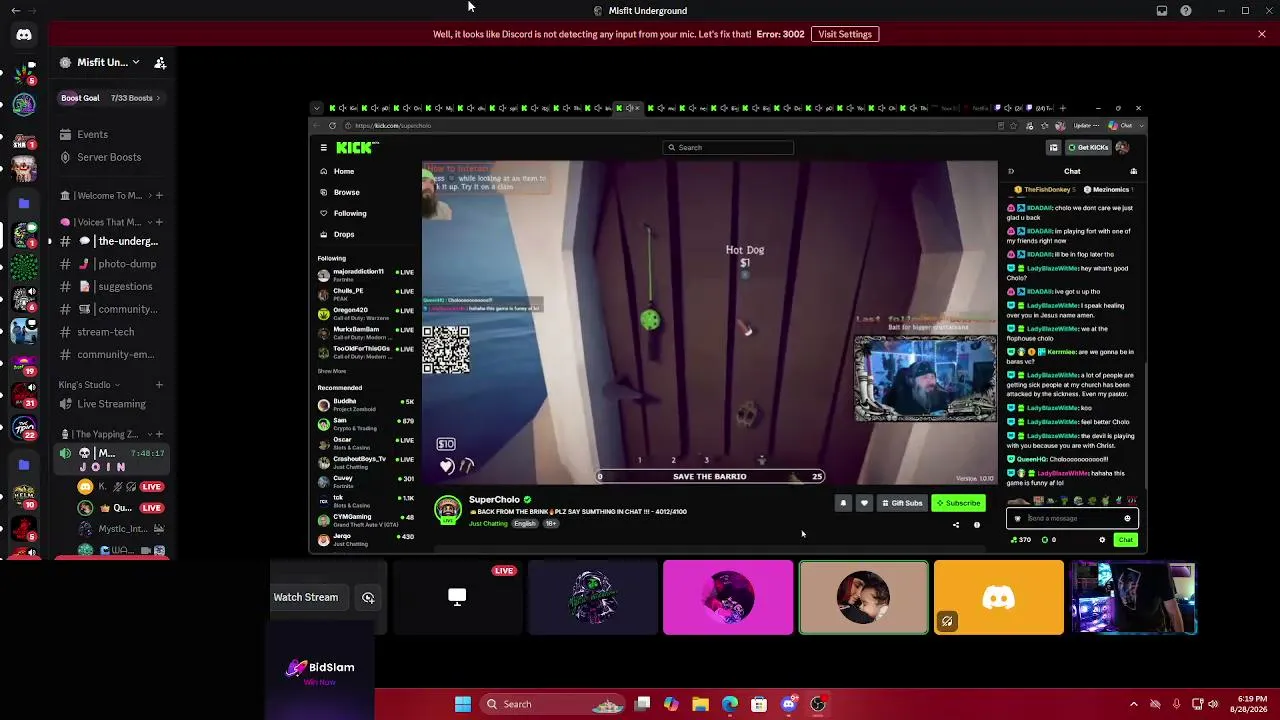
Task: Open Microsoft Store from the taskbar
Action: (759, 704)
